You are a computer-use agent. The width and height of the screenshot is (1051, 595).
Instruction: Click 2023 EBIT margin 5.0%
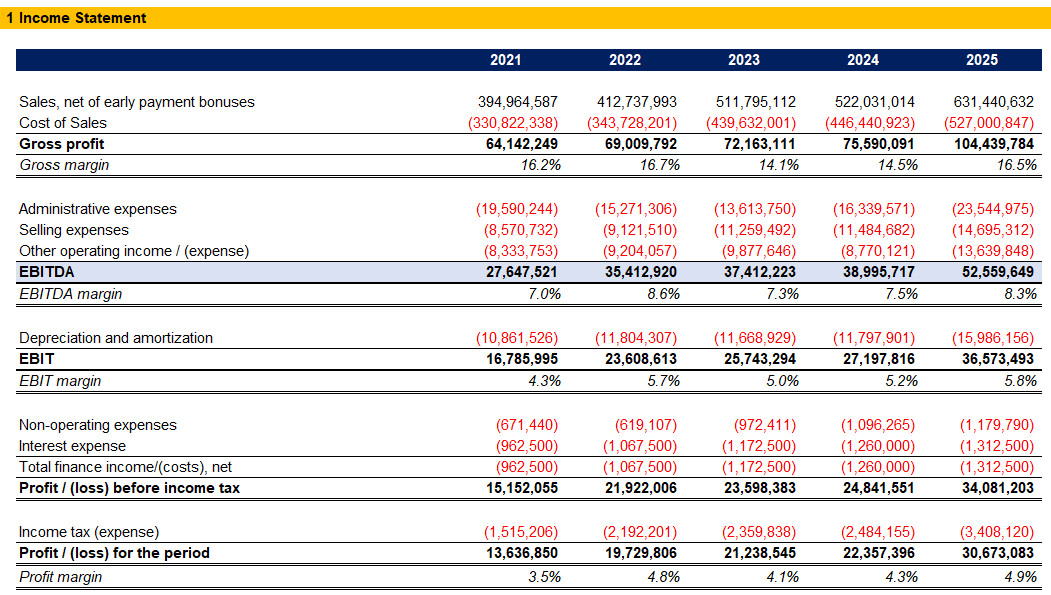tap(782, 381)
